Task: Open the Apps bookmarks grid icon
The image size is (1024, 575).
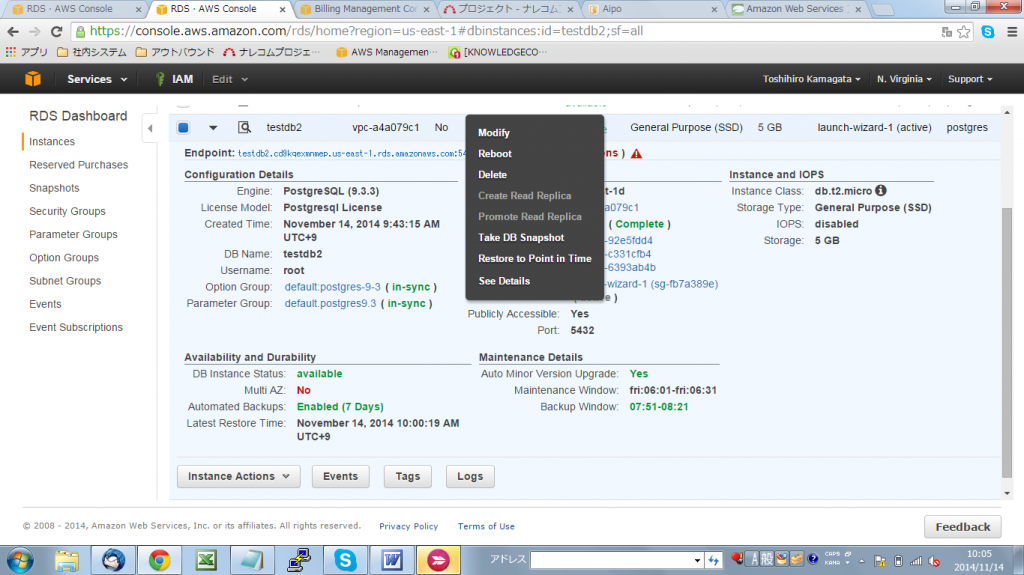Action: 11,52
